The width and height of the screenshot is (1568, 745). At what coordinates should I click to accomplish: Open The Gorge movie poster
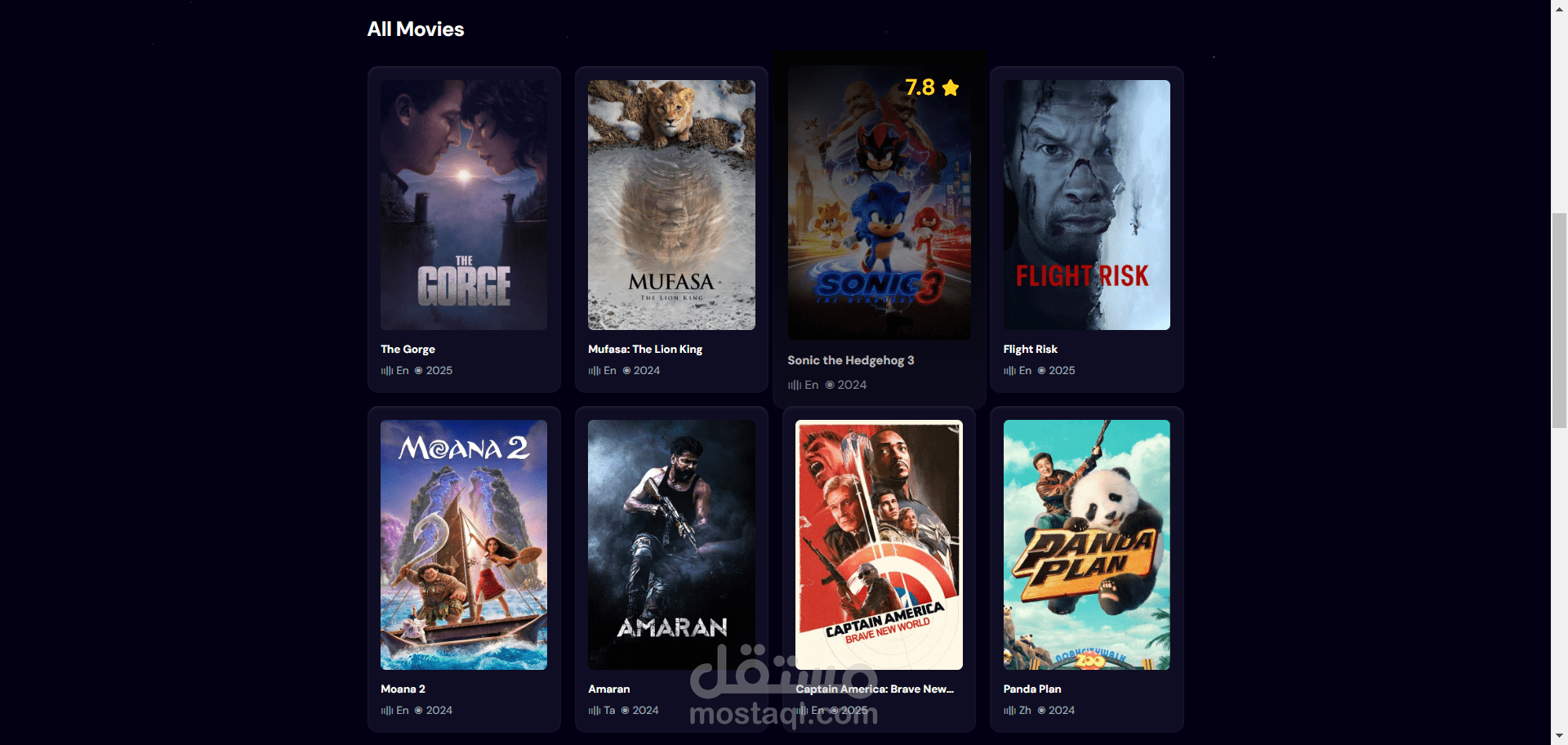(464, 205)
